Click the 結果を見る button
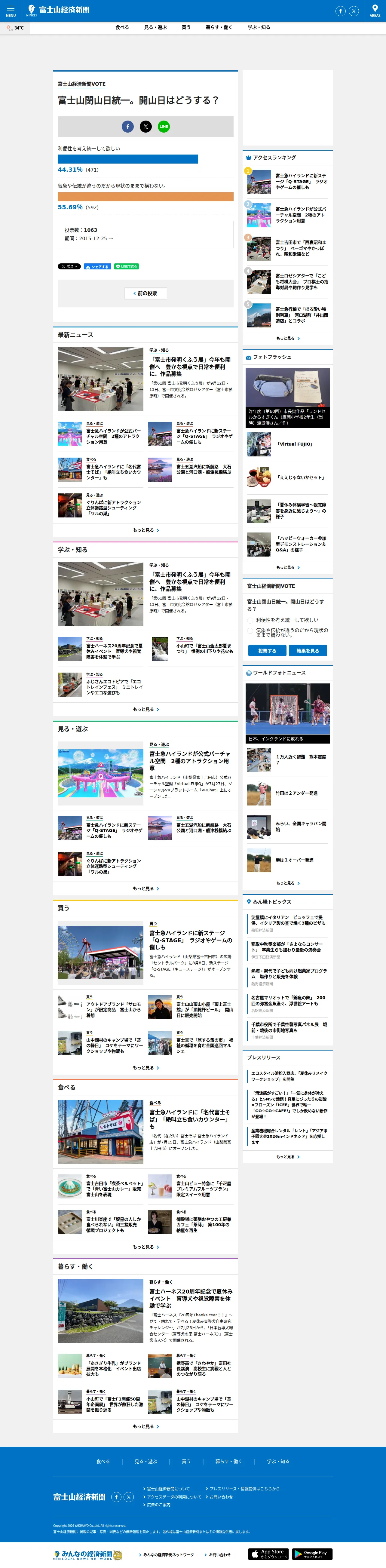The height and width of the screenshot is (1568, 386). [x=308, y=651]
